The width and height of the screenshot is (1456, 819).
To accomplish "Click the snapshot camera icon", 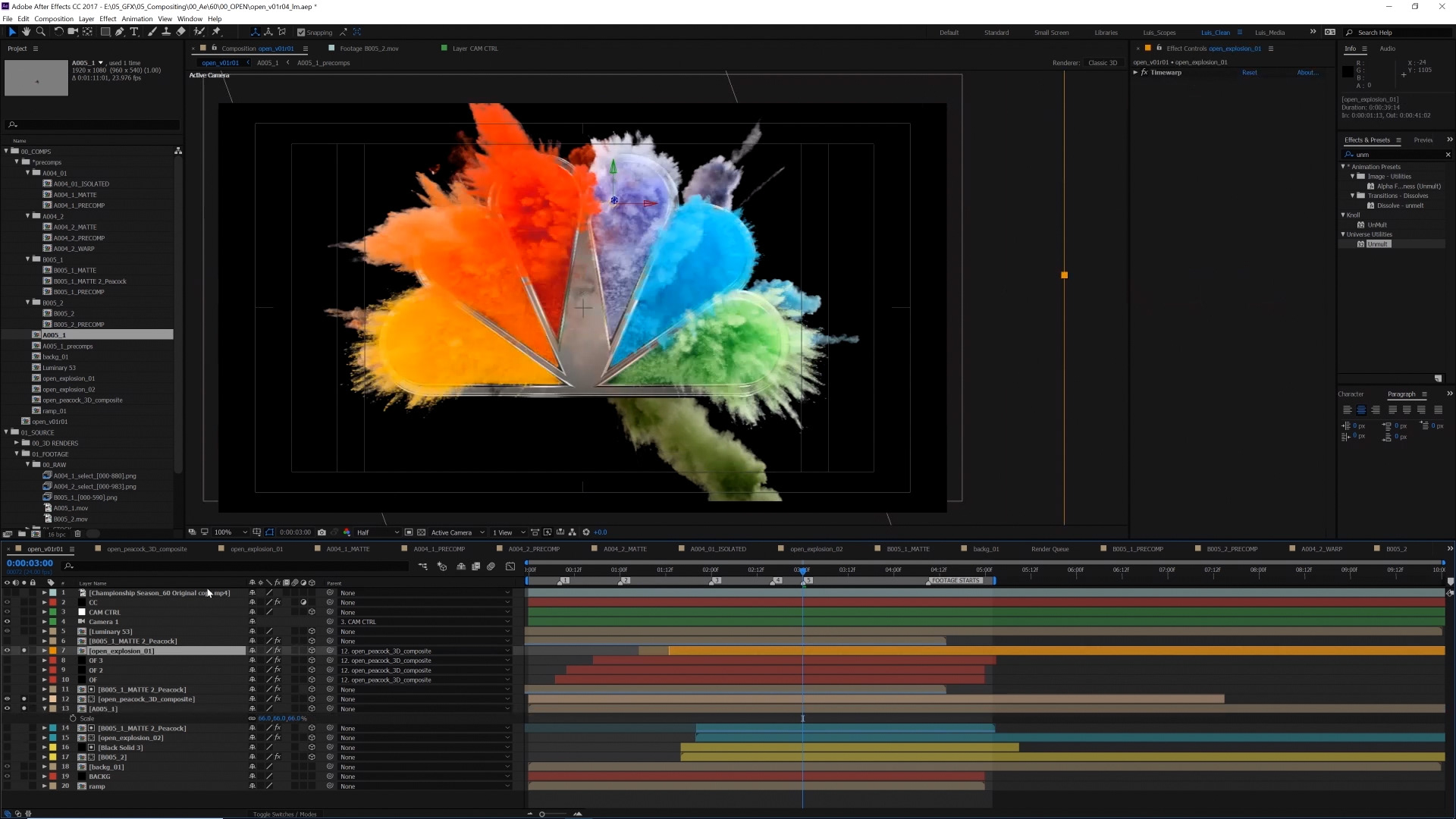I will pyautogui.click(x=322, y=532).
